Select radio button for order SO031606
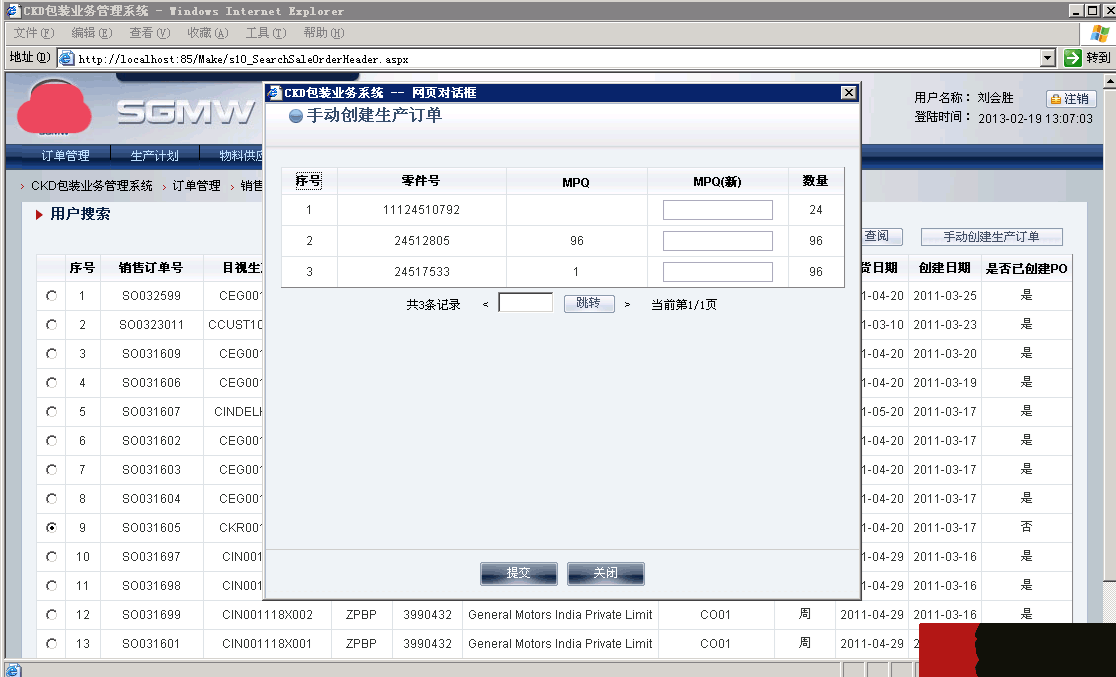 tap(51, 383)
